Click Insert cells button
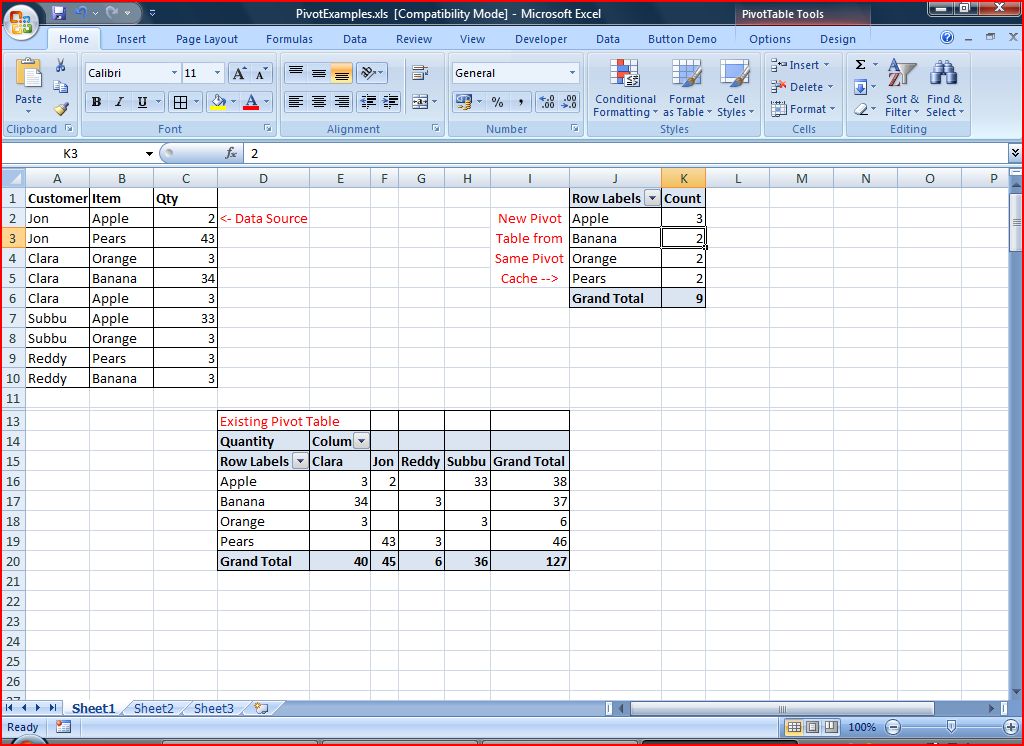This screenshot has height=746, width=1024. click(800, 65)
